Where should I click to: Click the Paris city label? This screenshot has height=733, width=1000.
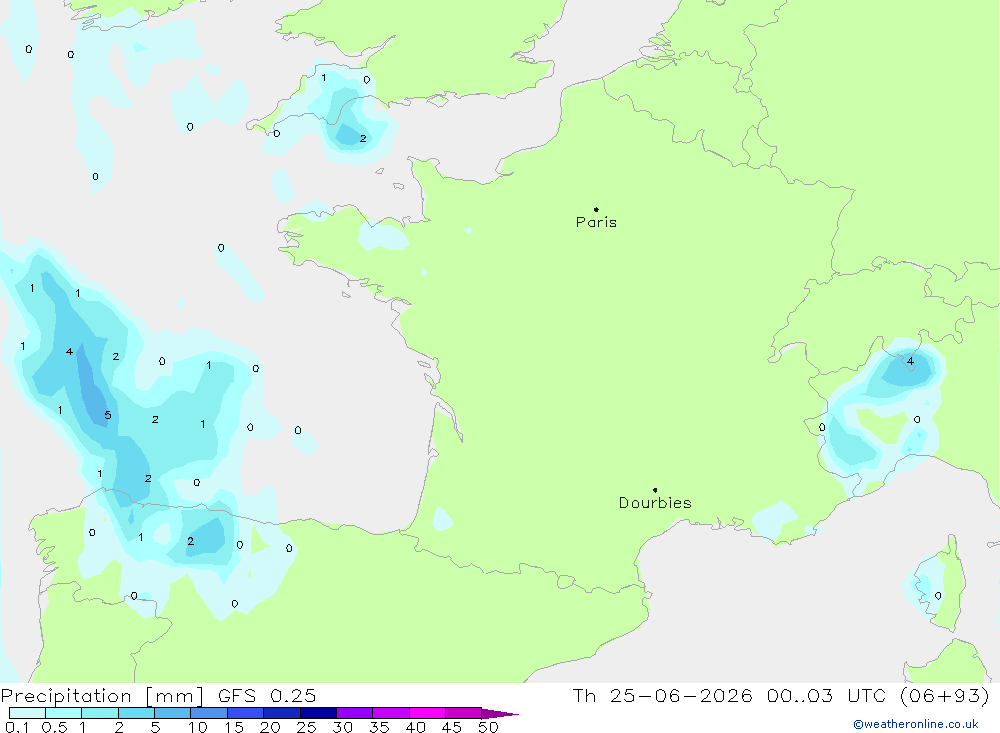[x=596, y=222]
